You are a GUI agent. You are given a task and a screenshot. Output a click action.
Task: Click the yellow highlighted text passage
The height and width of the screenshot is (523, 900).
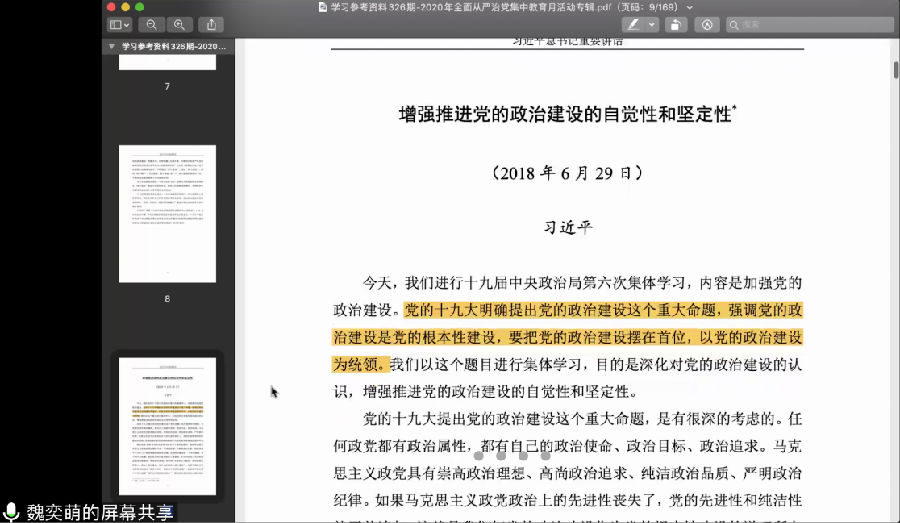click(567, 337)
